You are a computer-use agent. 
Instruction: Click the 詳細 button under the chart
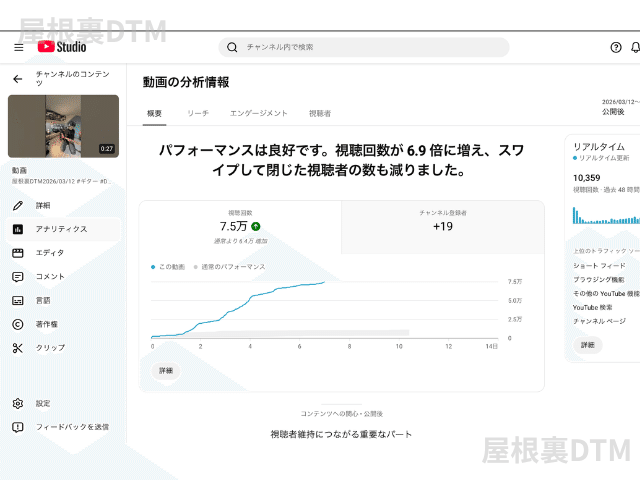pyautogui.click(x=166, y=371)
